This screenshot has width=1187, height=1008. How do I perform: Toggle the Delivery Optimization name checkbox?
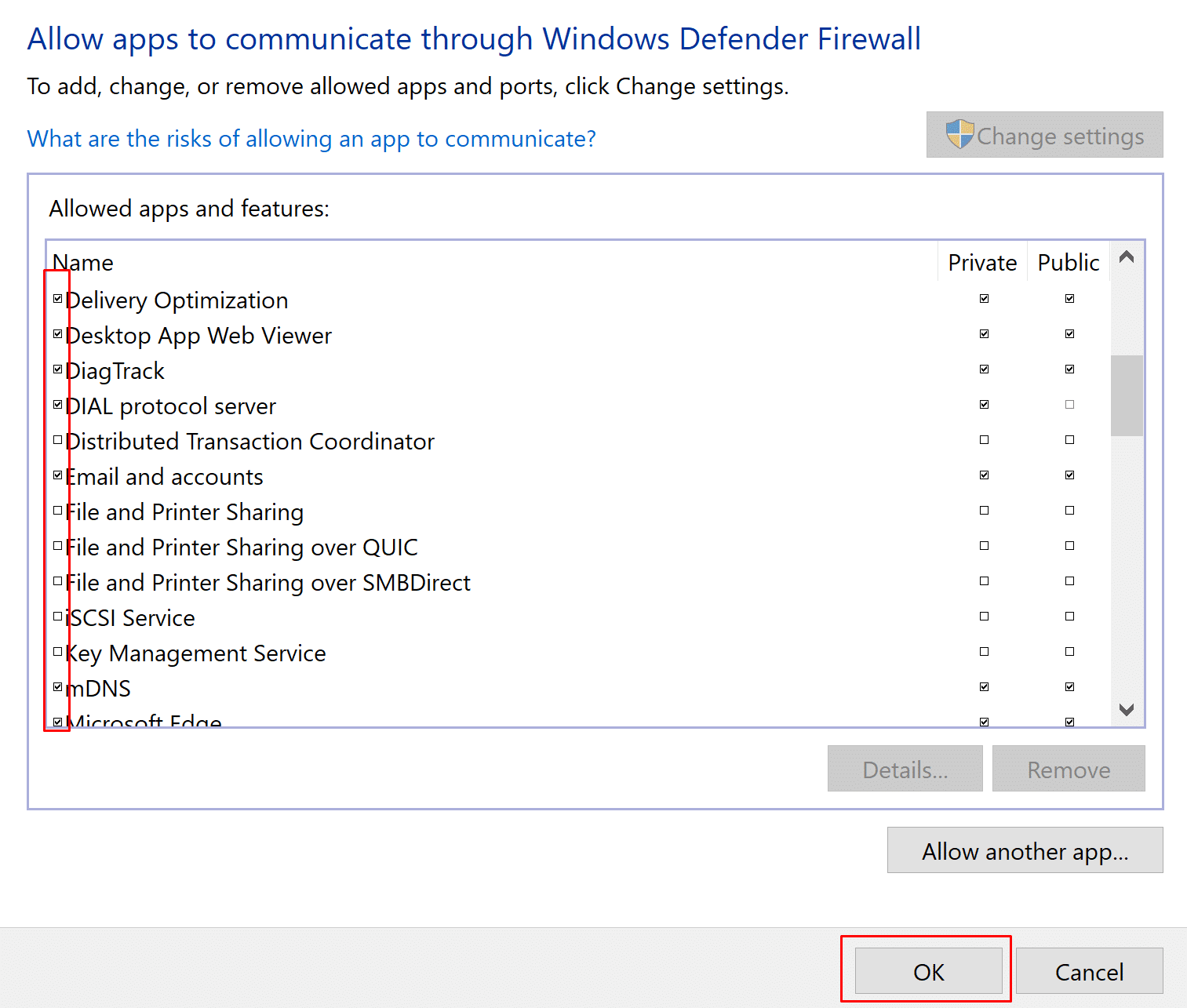(57, 299)
